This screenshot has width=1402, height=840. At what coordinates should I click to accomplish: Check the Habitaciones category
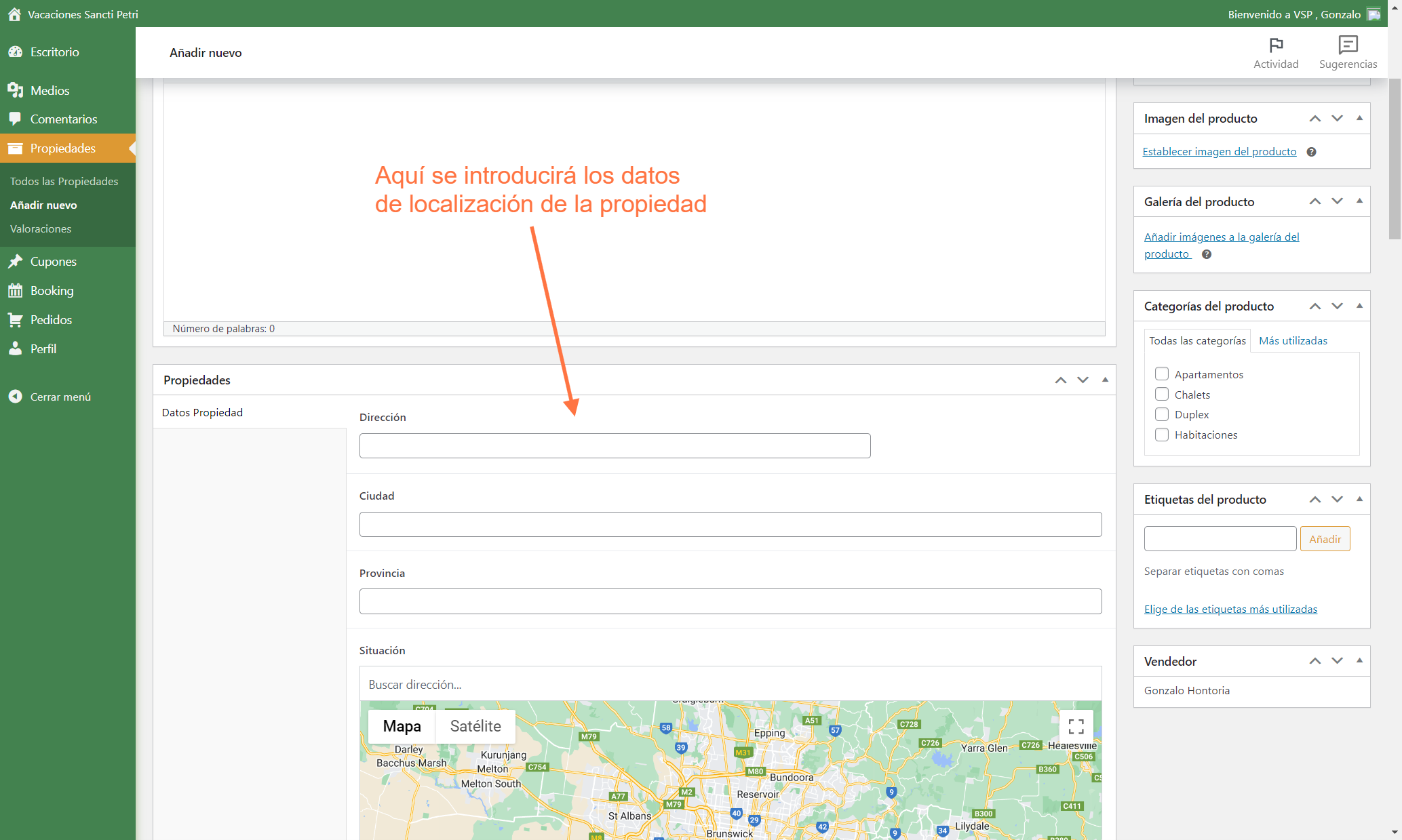pyautogui.click(x=1162, y=435)
